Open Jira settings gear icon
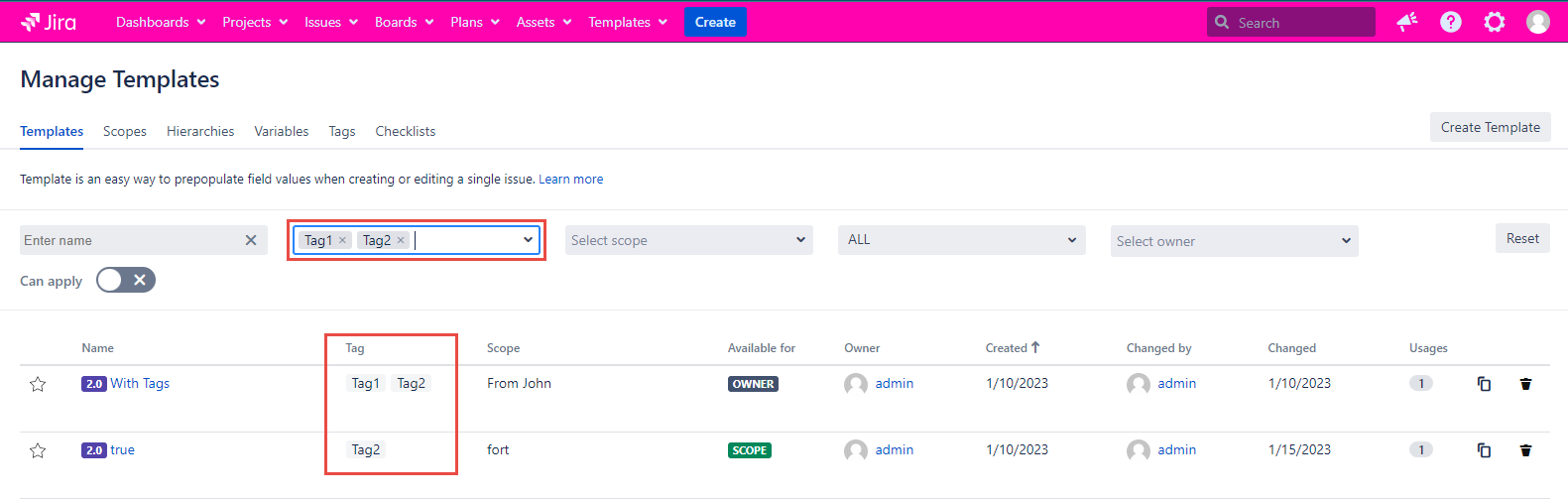The image size is (1568, 499). 1494,22
